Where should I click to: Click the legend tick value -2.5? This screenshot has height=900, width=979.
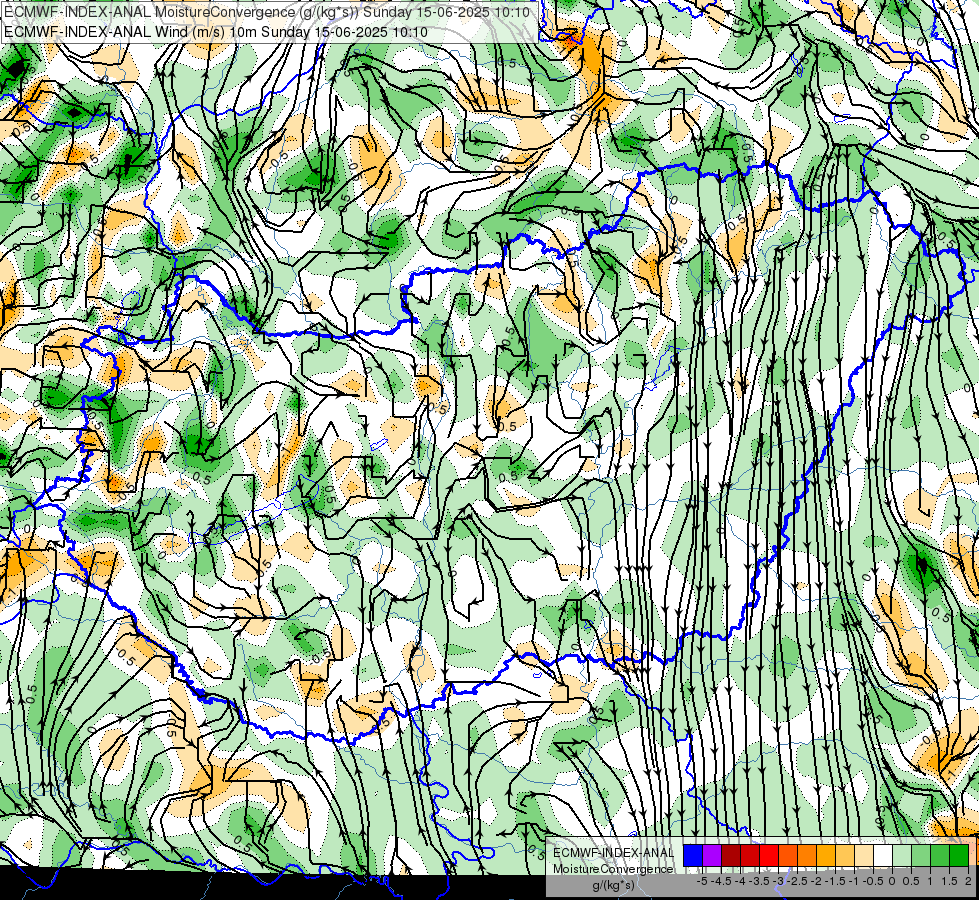[799, 881]
